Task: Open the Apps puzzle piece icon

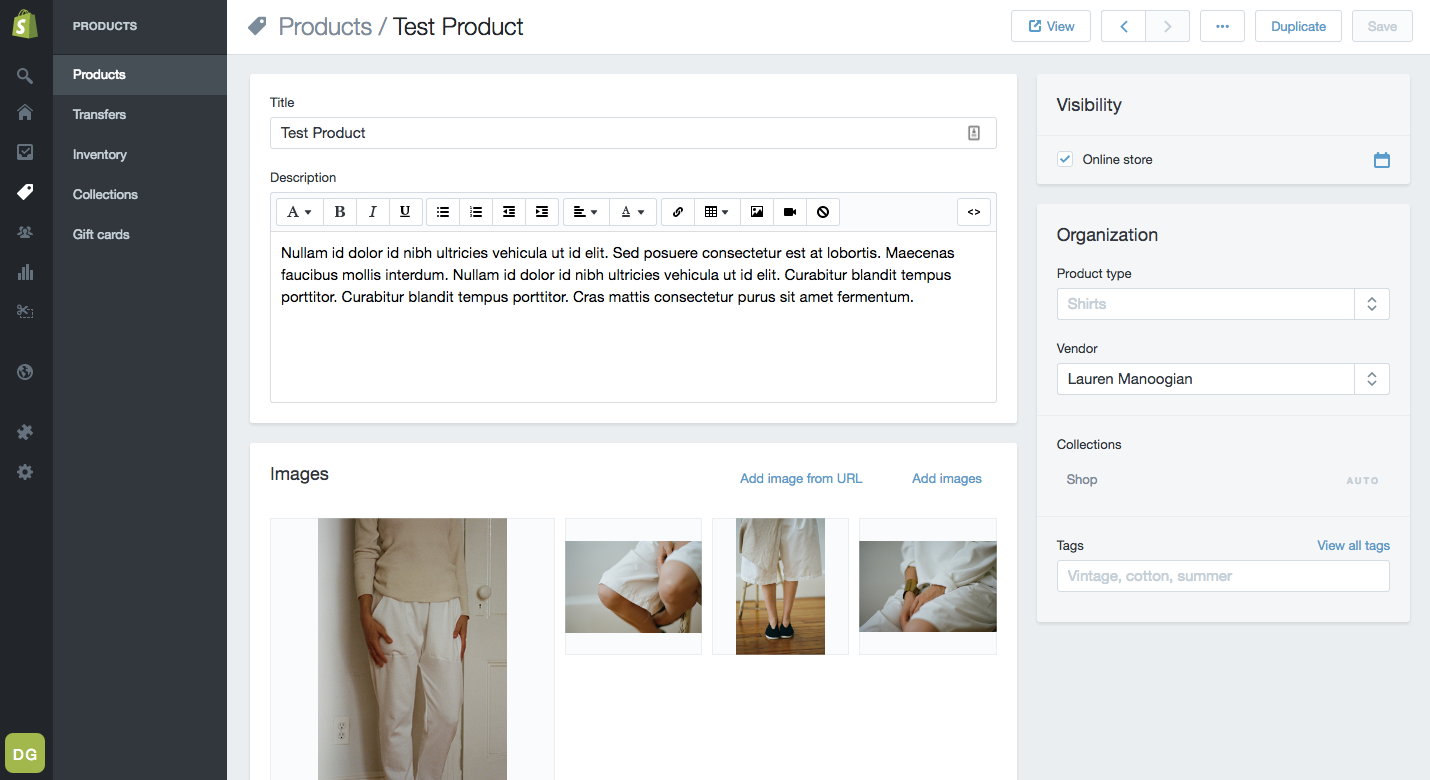Action: [x=25, y=432]
